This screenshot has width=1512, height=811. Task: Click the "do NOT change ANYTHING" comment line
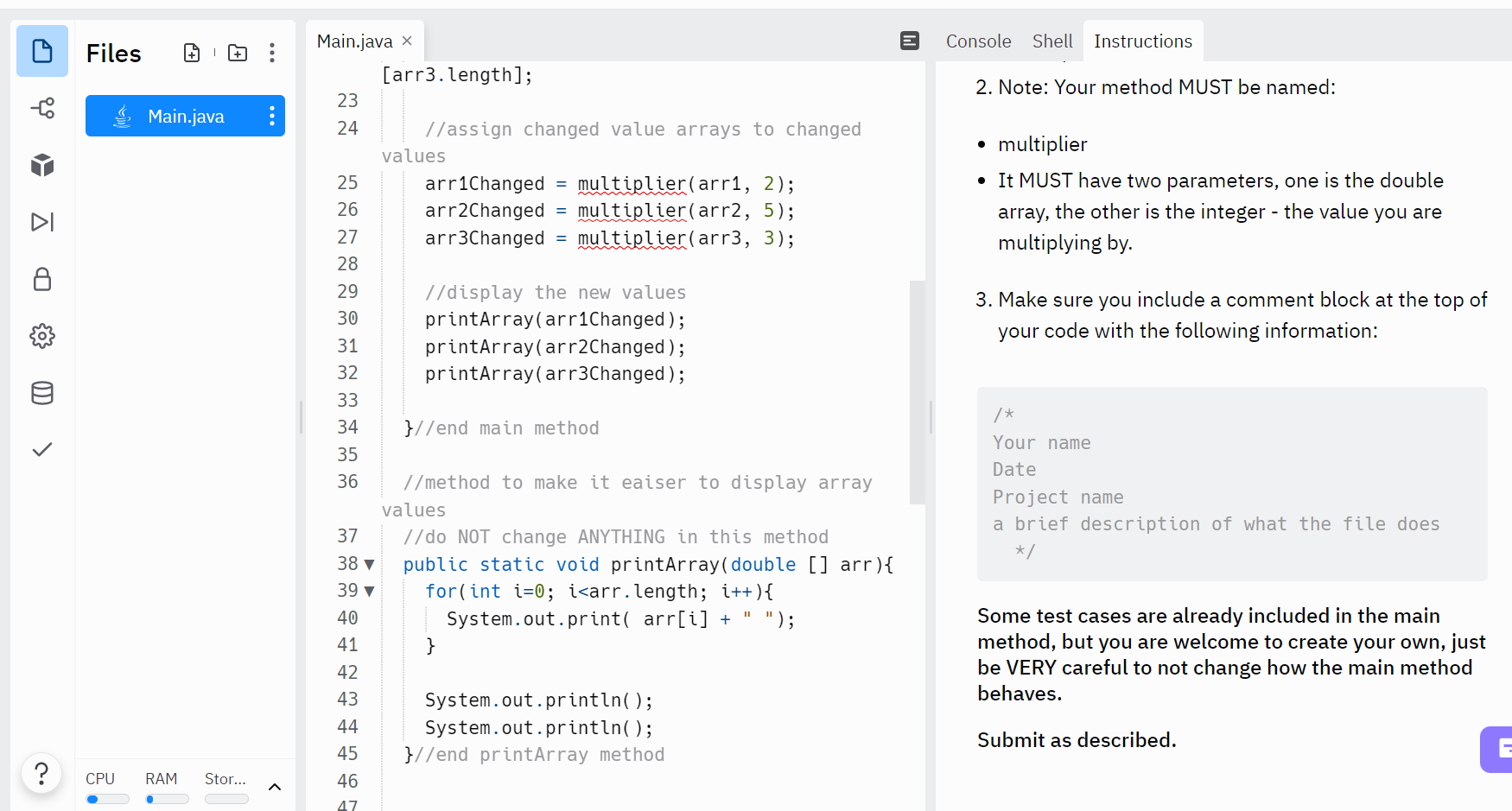[616, 537]
